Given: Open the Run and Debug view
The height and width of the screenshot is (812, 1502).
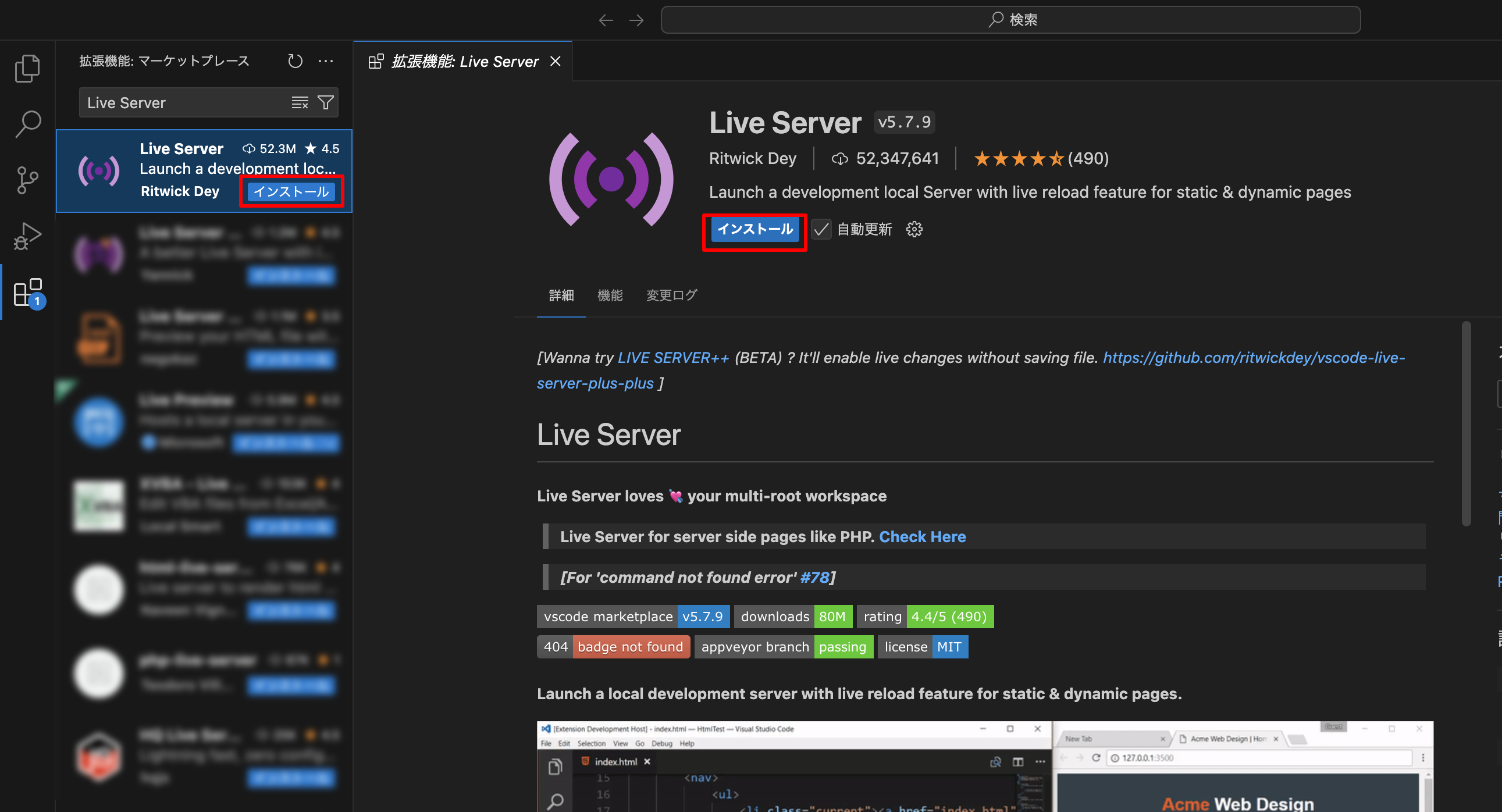Looking at the screenshot, I should 27,236.
